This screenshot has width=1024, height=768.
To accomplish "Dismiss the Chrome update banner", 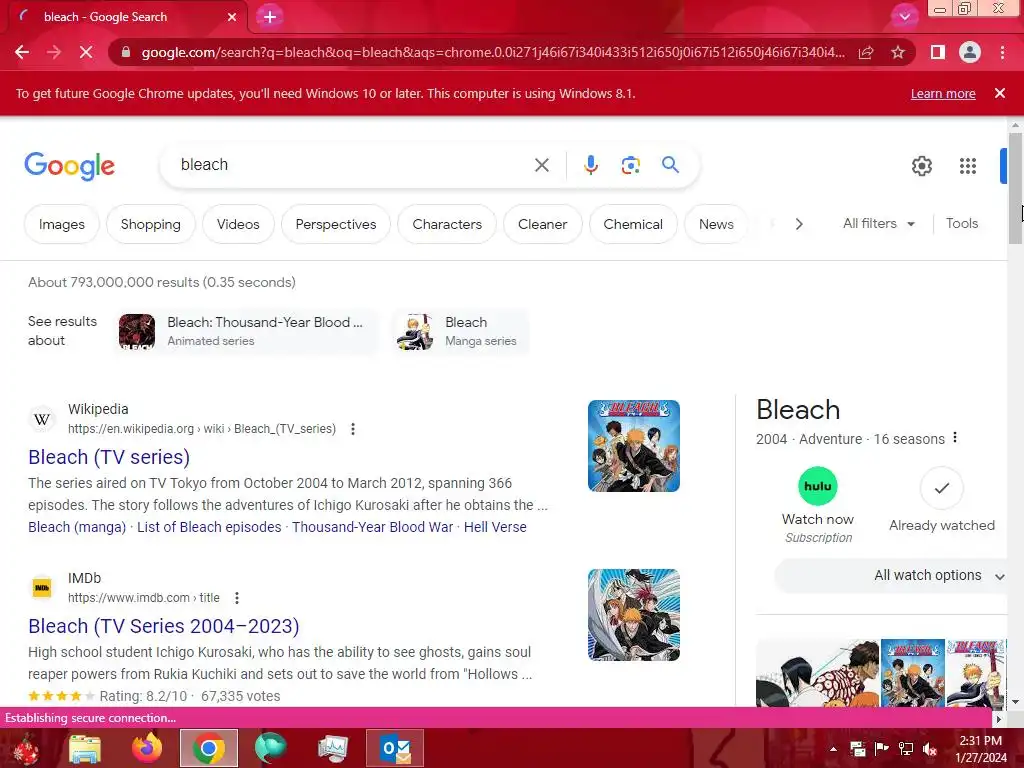I will [x=999, y=93].
